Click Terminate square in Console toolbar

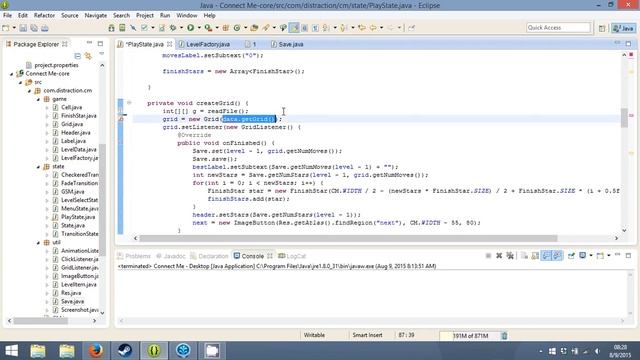488,256
